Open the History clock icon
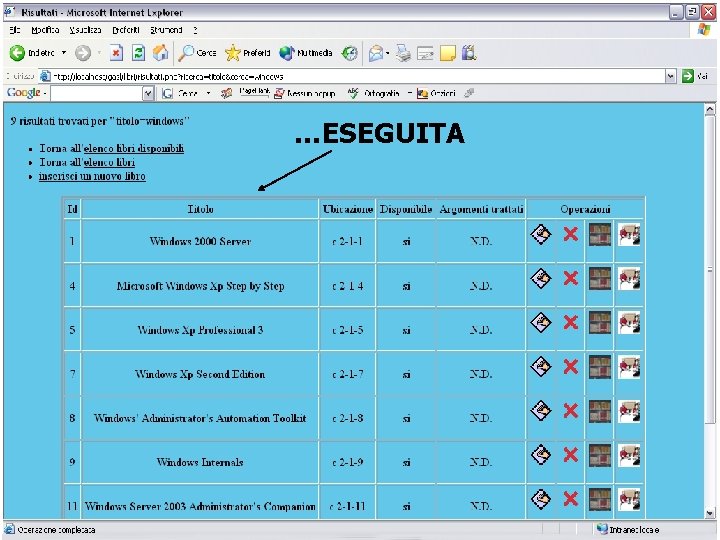Viewport: 720px width, 540px height. pyautogui.click(x=349, y=53)
